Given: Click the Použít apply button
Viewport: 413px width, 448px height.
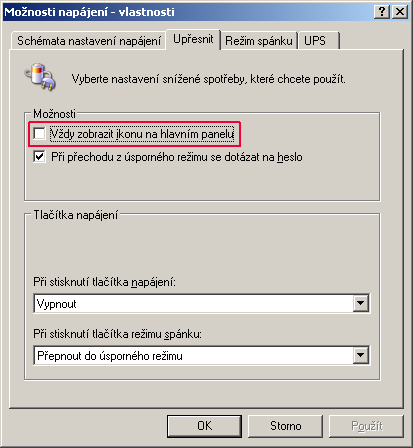Looking at the screenshot, I should click(366, 426).
